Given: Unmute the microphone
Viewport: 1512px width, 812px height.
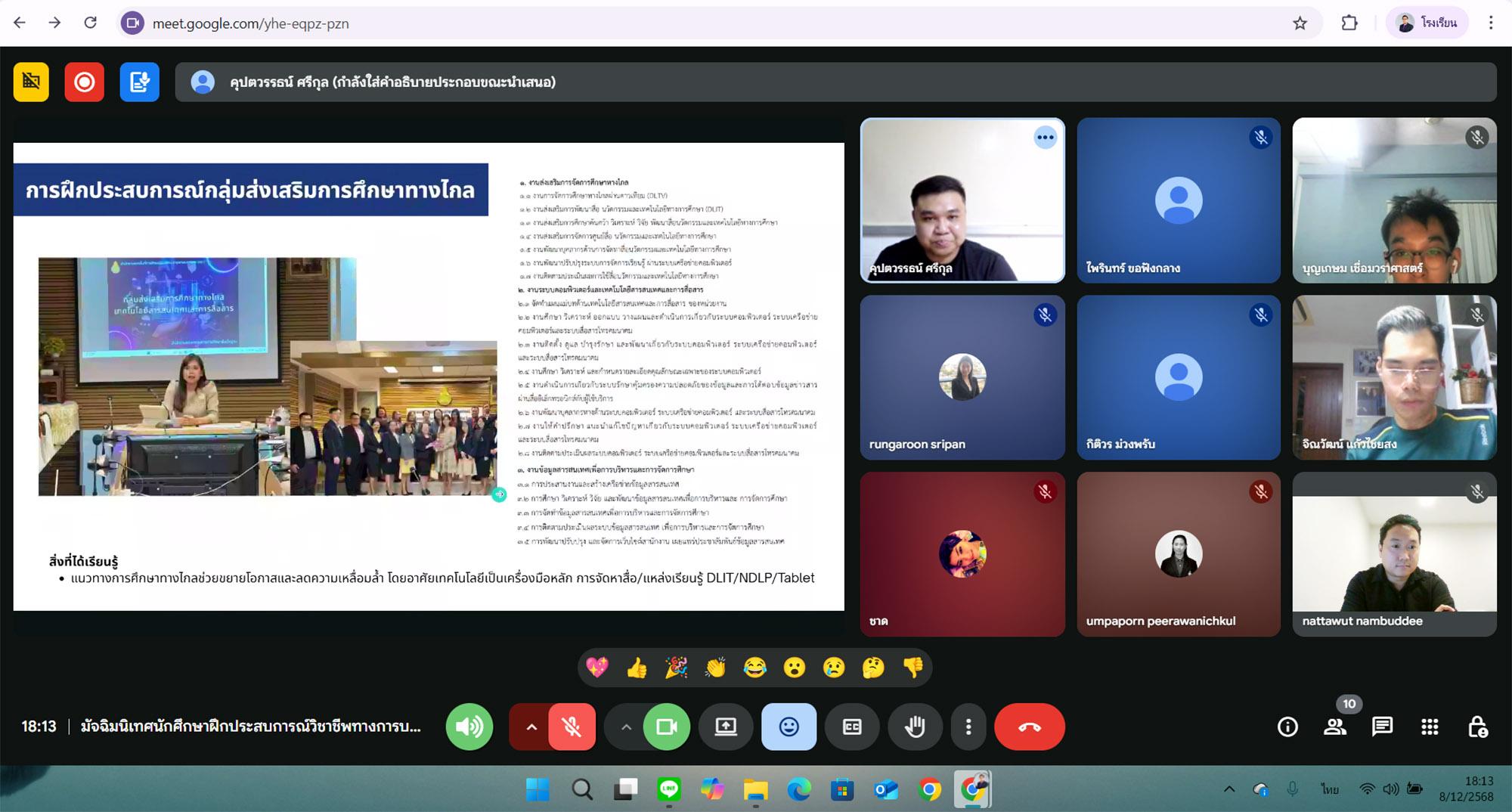Looking at the screenshot, I should [x=572, y=727].
